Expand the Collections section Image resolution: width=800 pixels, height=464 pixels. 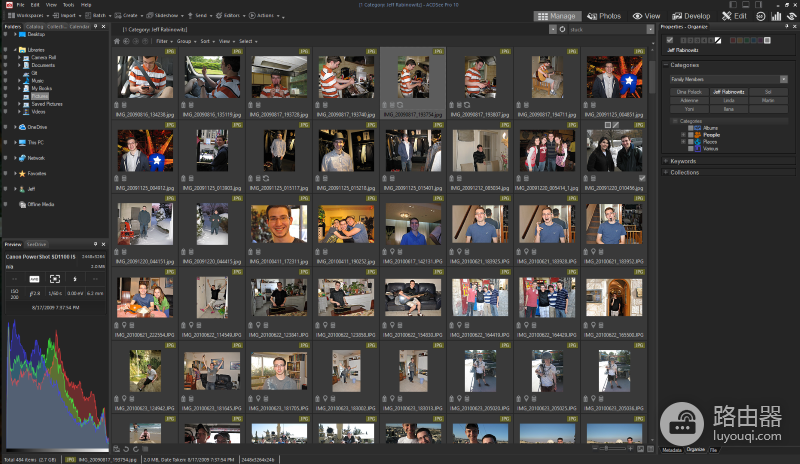tap(666, 173)
